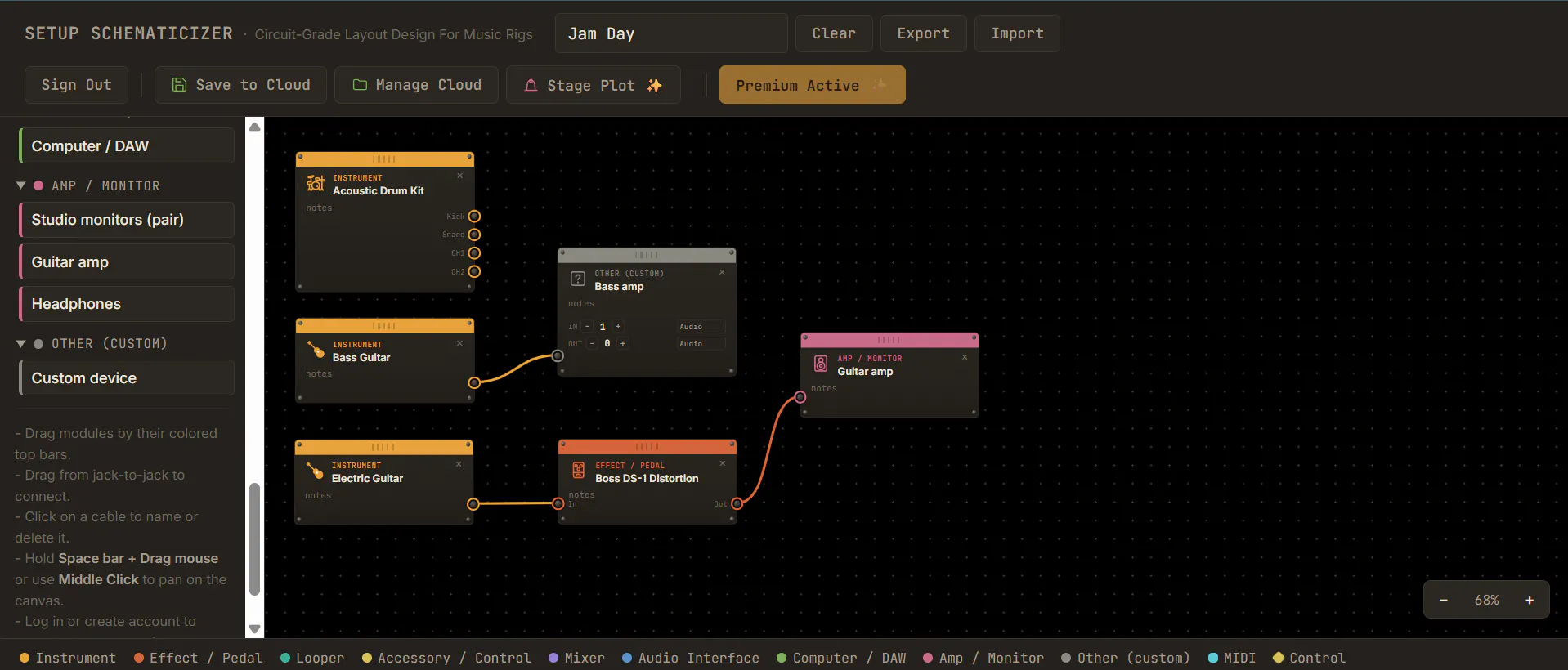This screenshot has height=670, width=1568.
Task: Click the Acoustic Drum Kit drum icon
Action: pyautogui.click(x=316, y=184)
